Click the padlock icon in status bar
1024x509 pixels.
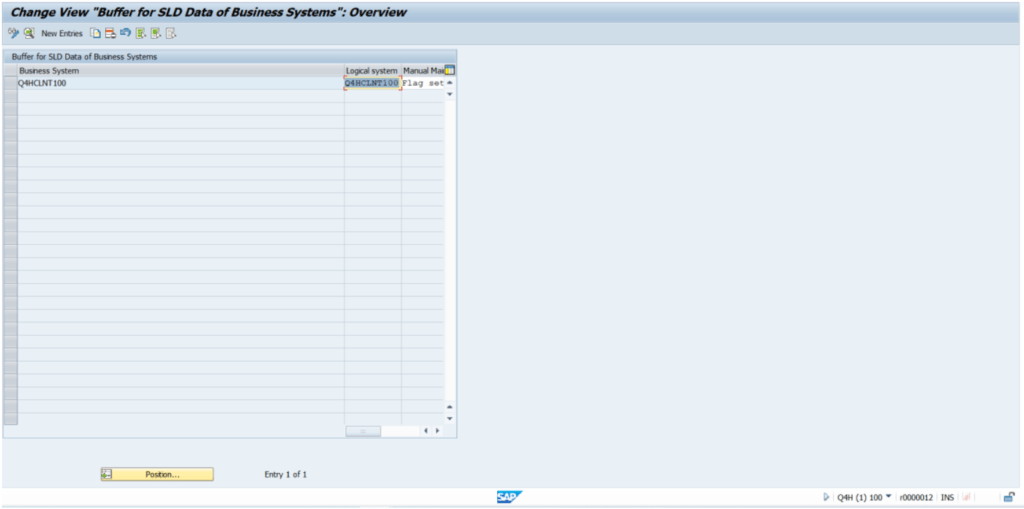pyautogui.click(x=1009, y=497)
